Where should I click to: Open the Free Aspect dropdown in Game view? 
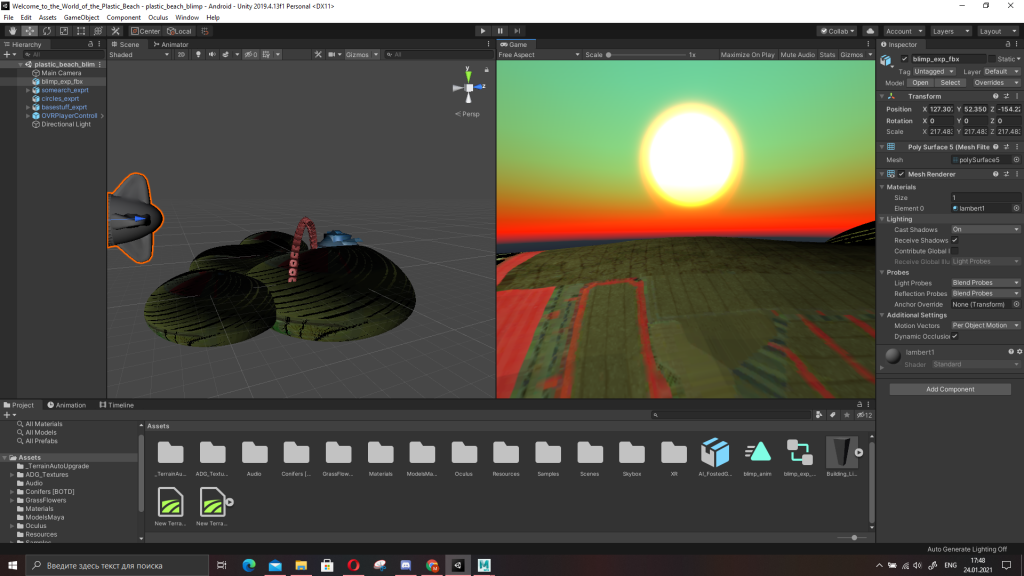pyautogui.click(x=539, y=55)
